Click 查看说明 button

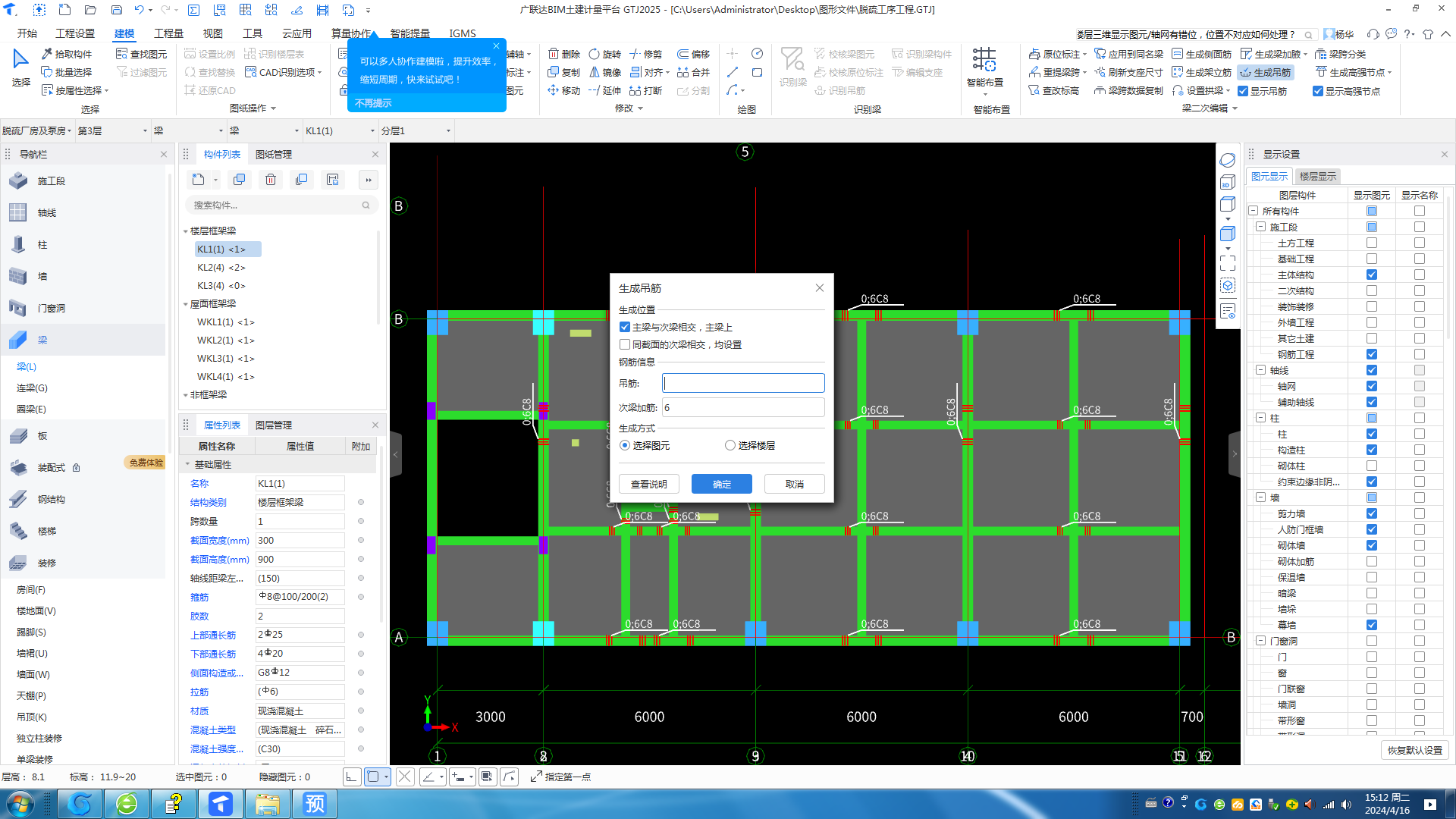point(649,484)
